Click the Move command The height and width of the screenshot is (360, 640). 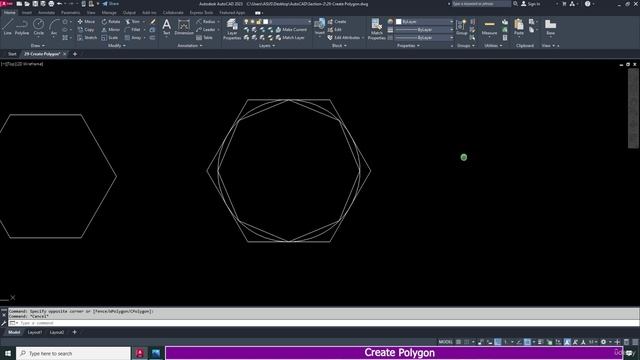pyautogui.click(x=86, y=21)
